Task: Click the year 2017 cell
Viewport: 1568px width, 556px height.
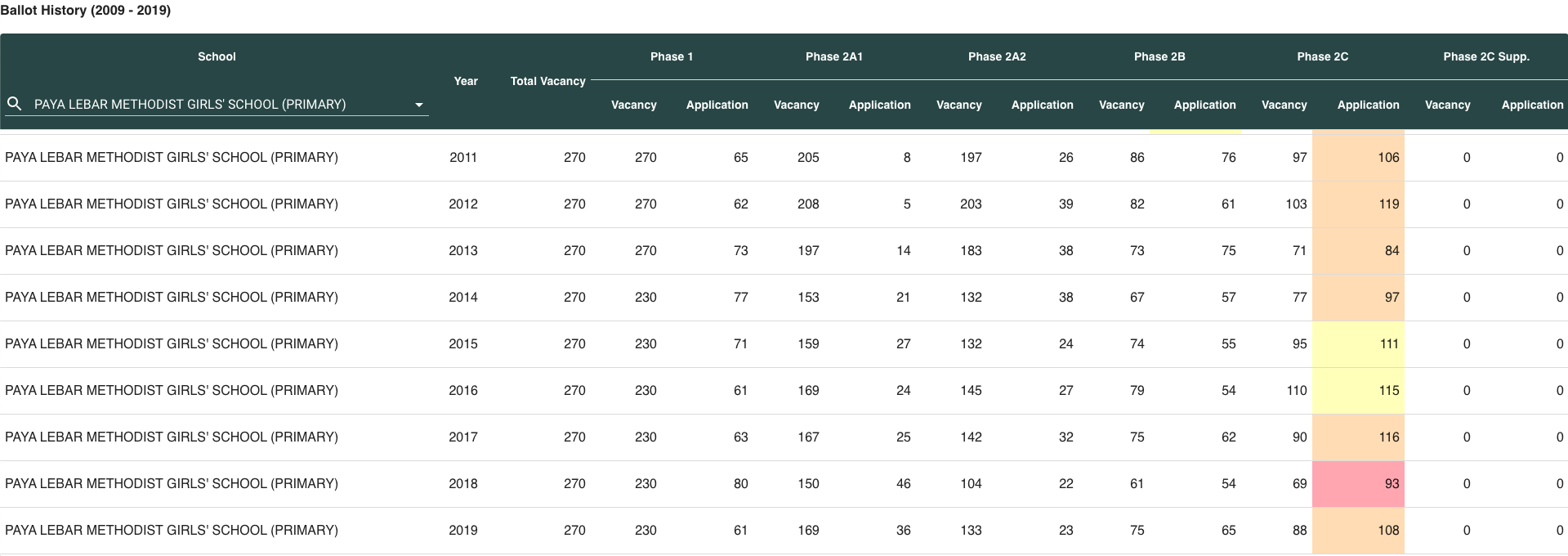Action: click(x=463, y=437)
